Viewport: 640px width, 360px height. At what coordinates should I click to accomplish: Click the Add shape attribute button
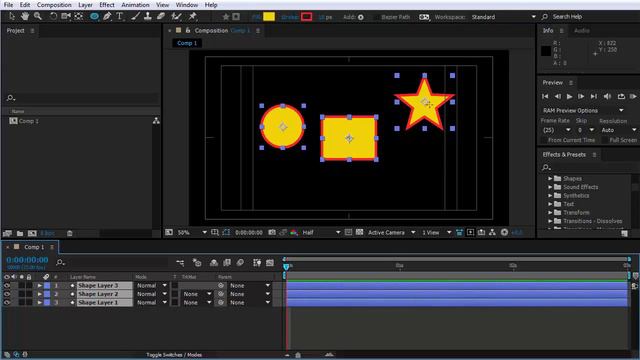361,17
